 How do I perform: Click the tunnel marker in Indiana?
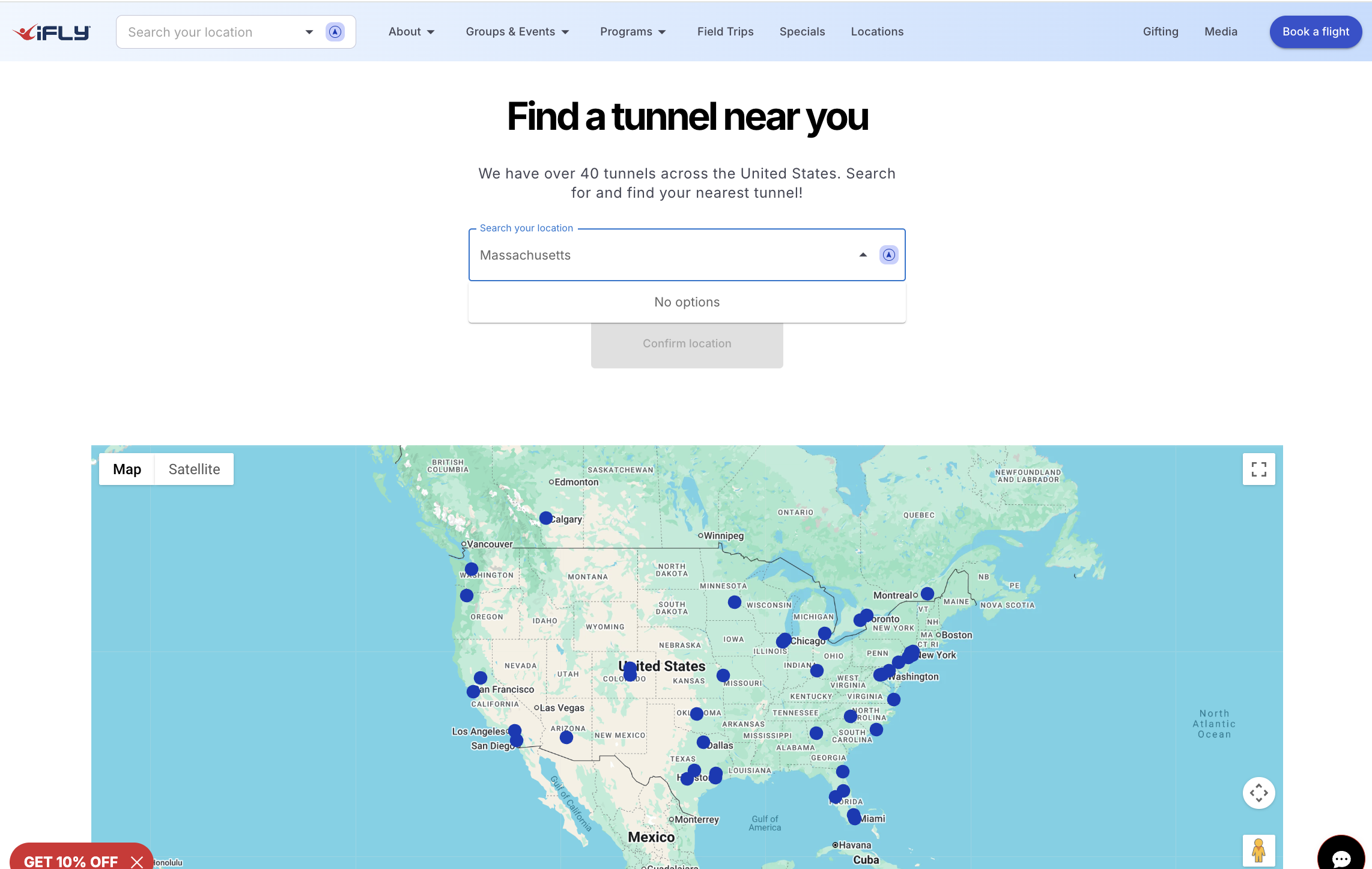click(x=816, y=671)
